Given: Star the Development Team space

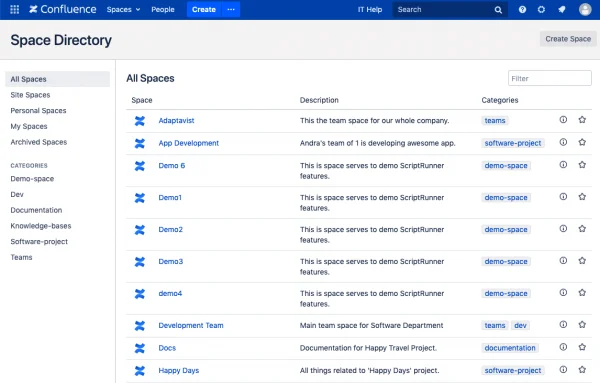Looking at the screenshot, I should (582, 324).
